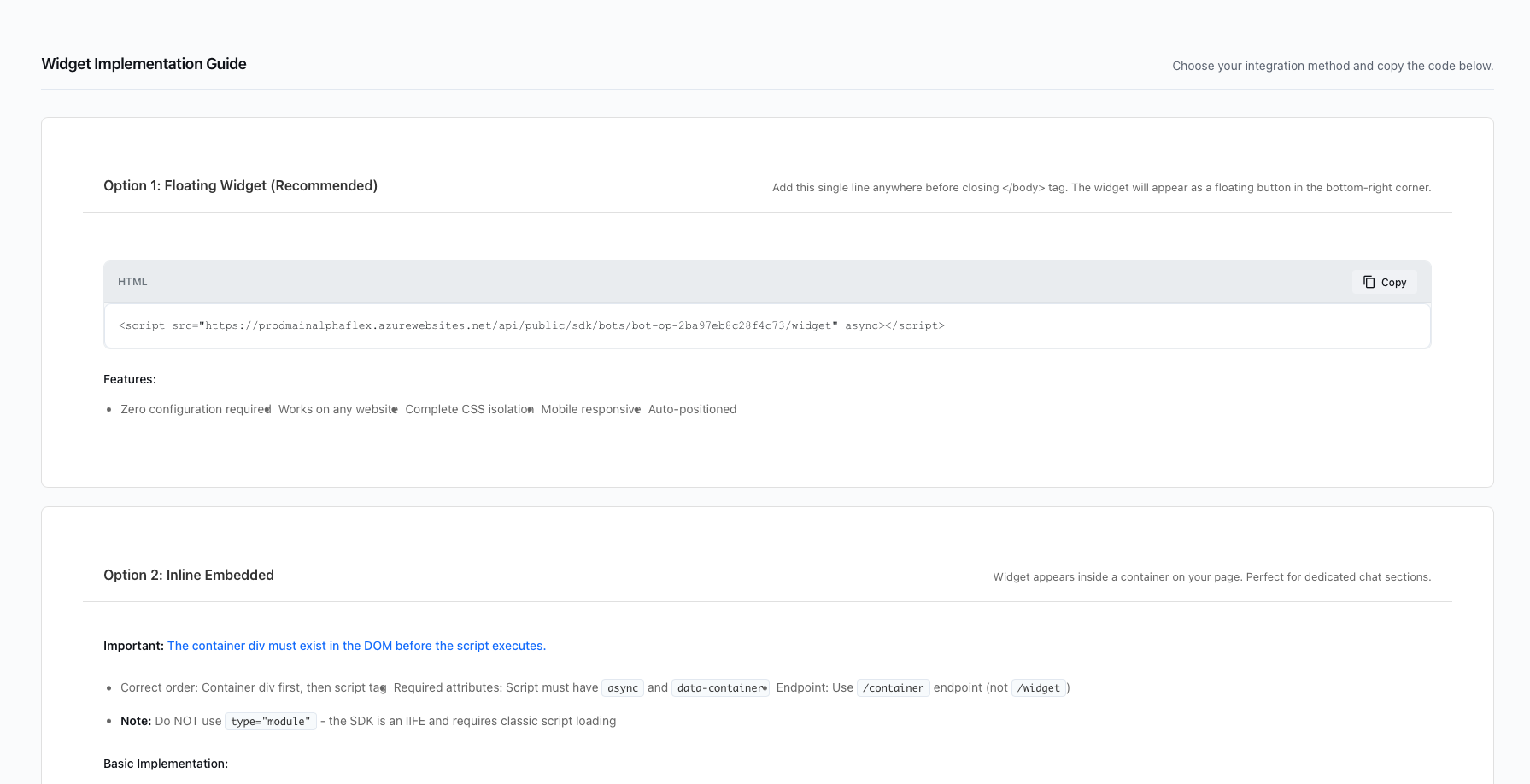Click the Important note text
This screenshot has height=784, width=1530.
tap(134, 646)
